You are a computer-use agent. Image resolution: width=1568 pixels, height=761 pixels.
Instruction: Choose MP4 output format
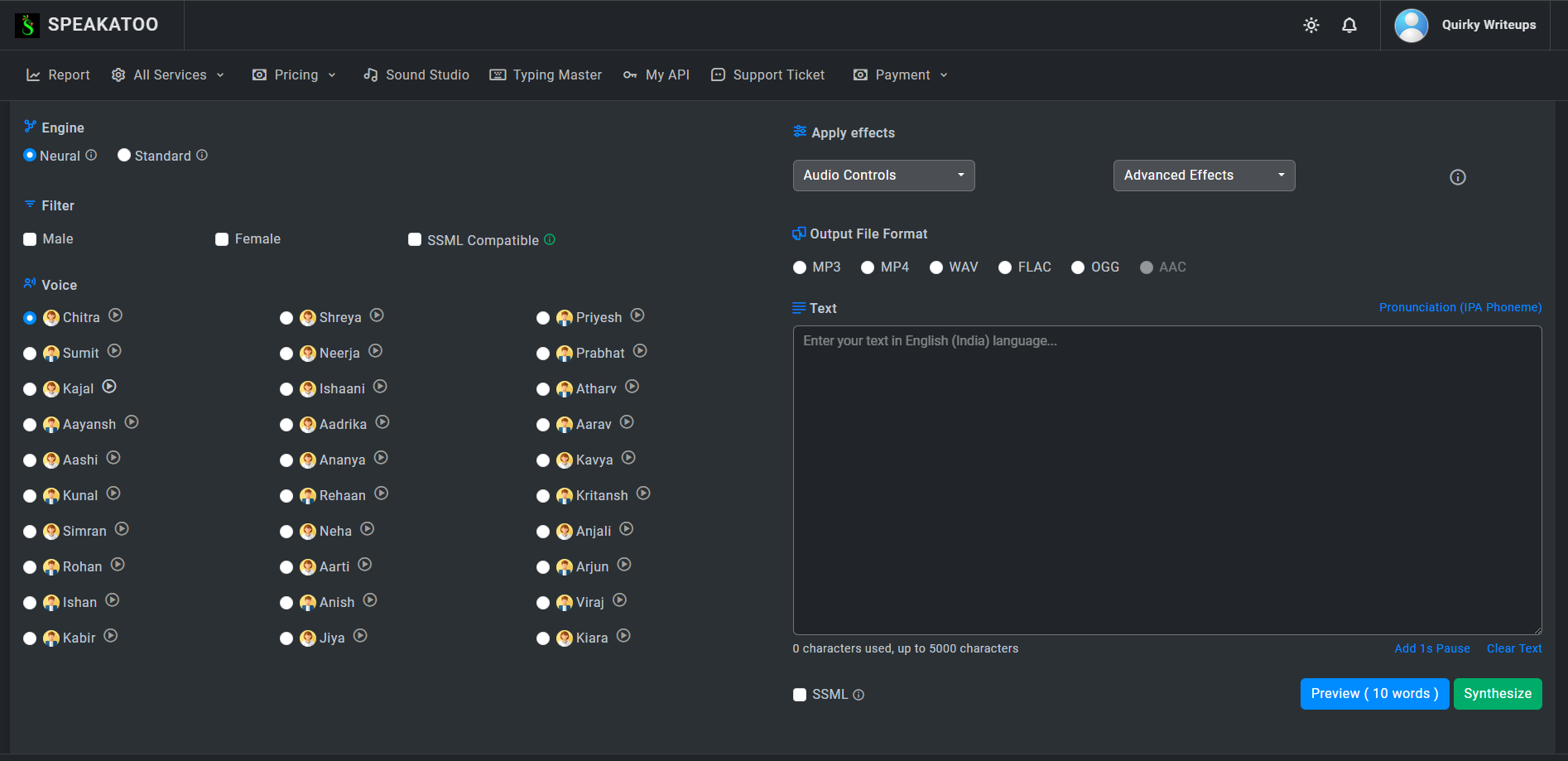pyautogui.click(x=868, y=267)
